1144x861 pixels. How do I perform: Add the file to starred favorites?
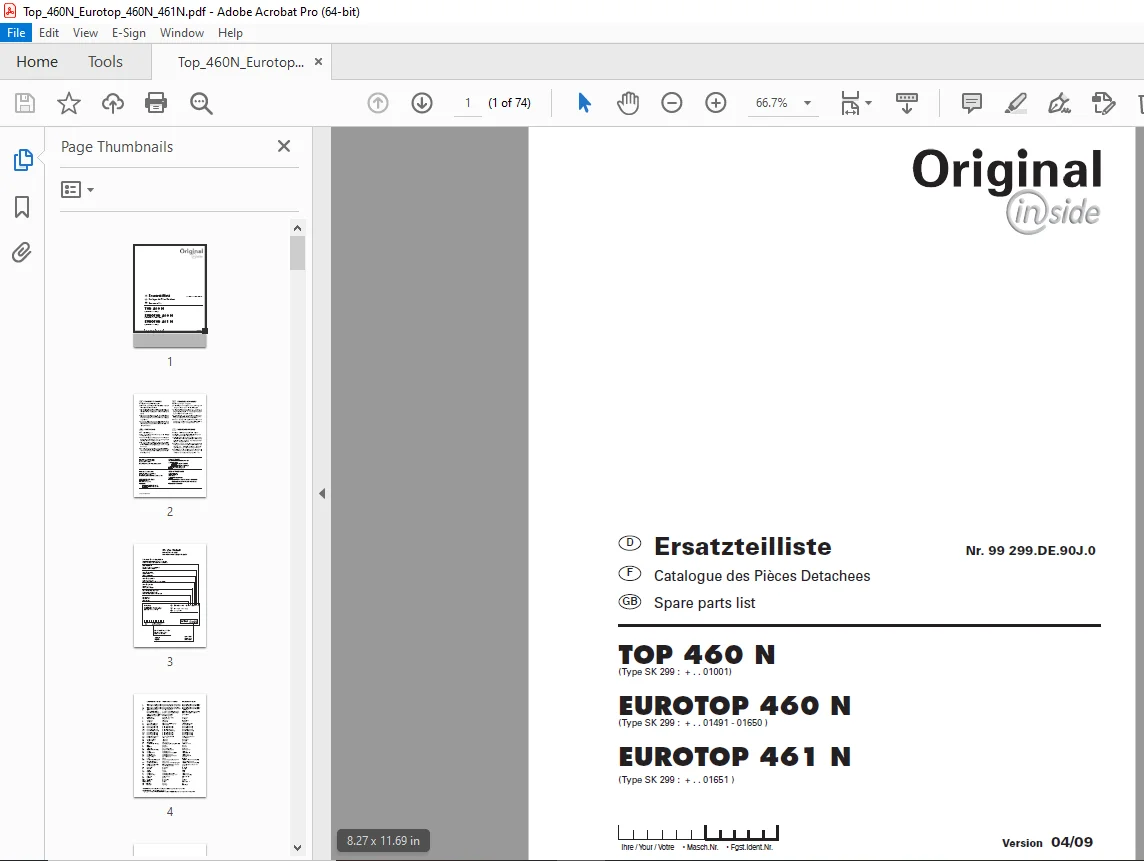pyautogui.click(x=69, y=103)
